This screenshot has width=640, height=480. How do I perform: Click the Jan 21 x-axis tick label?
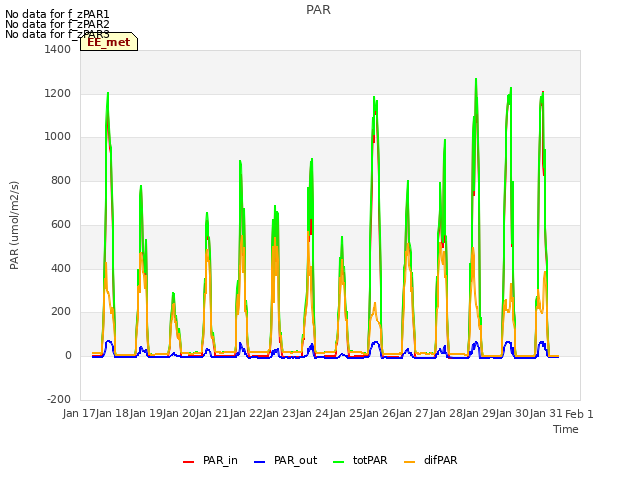point(213,413)
